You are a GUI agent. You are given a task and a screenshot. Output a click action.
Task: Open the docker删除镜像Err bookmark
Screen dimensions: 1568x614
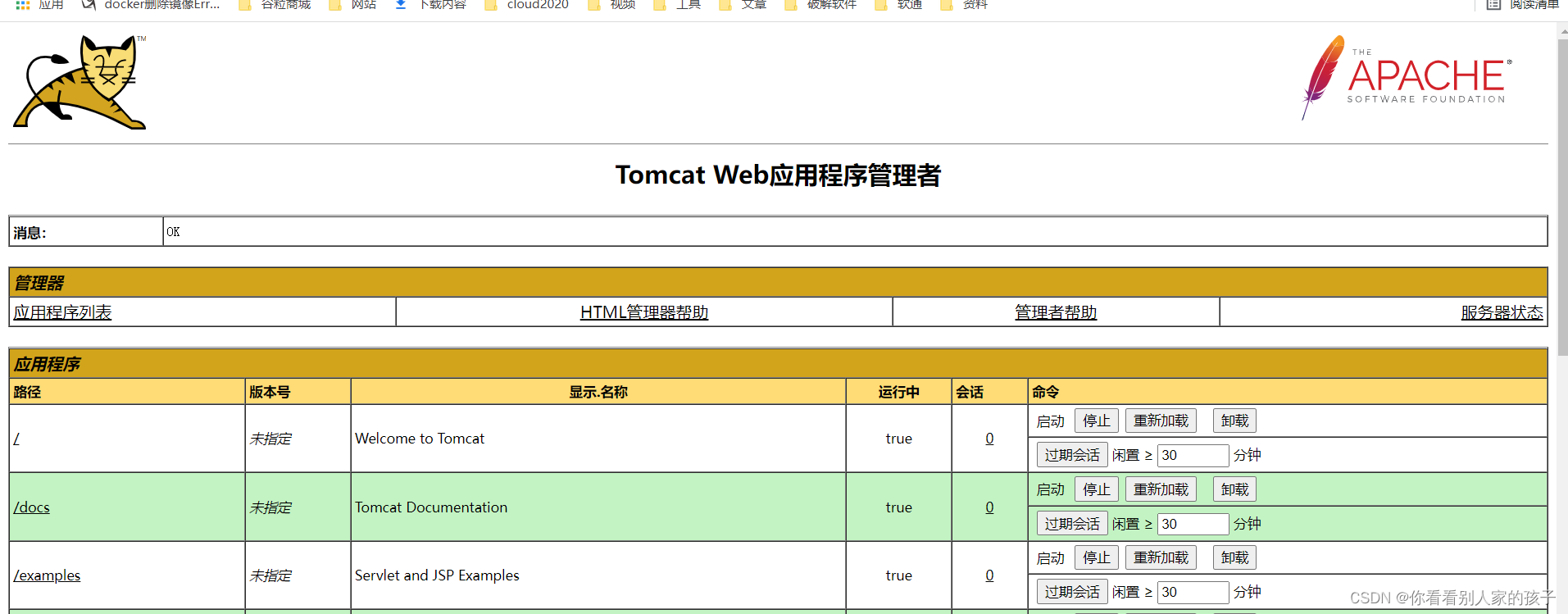coord(151,5)
